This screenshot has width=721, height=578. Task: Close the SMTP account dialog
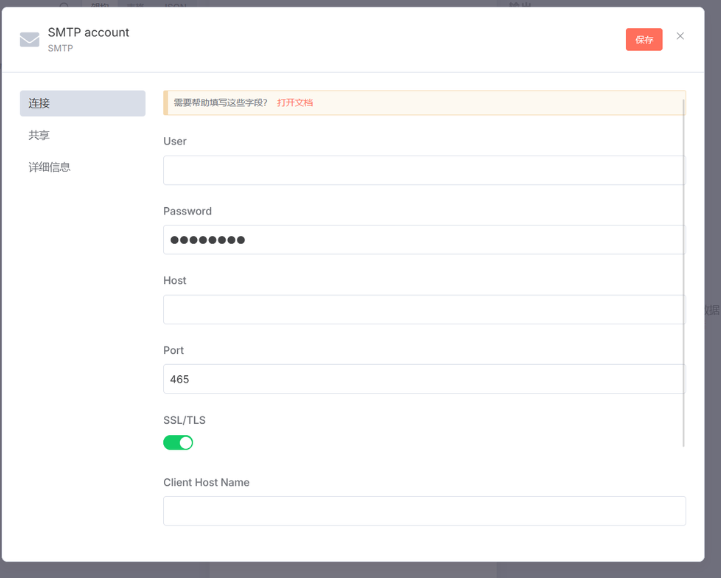pyautogui.click(x=680, y=36)
